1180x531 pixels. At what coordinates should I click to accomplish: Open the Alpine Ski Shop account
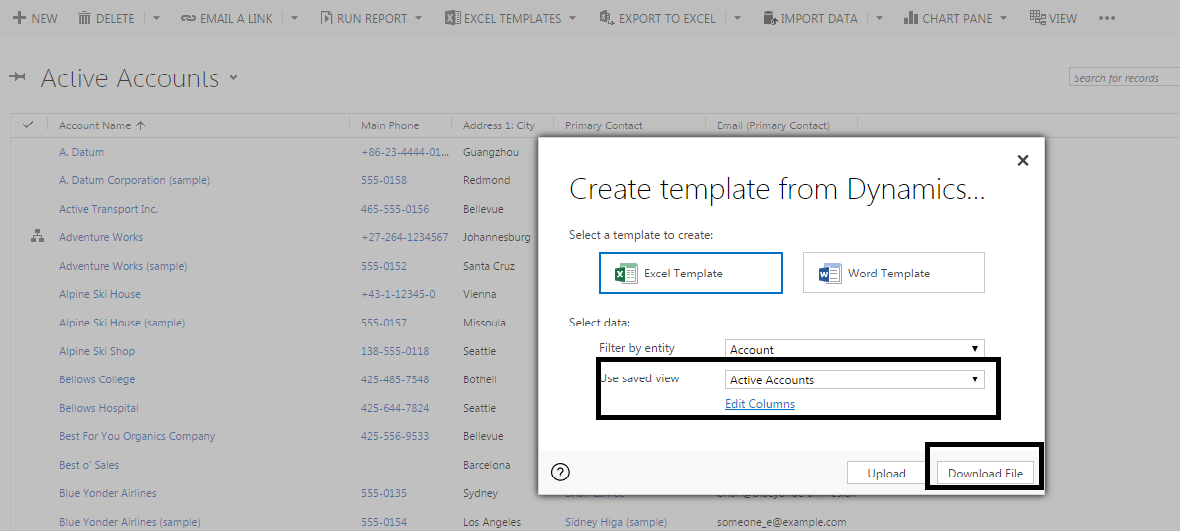coord(96,351)
